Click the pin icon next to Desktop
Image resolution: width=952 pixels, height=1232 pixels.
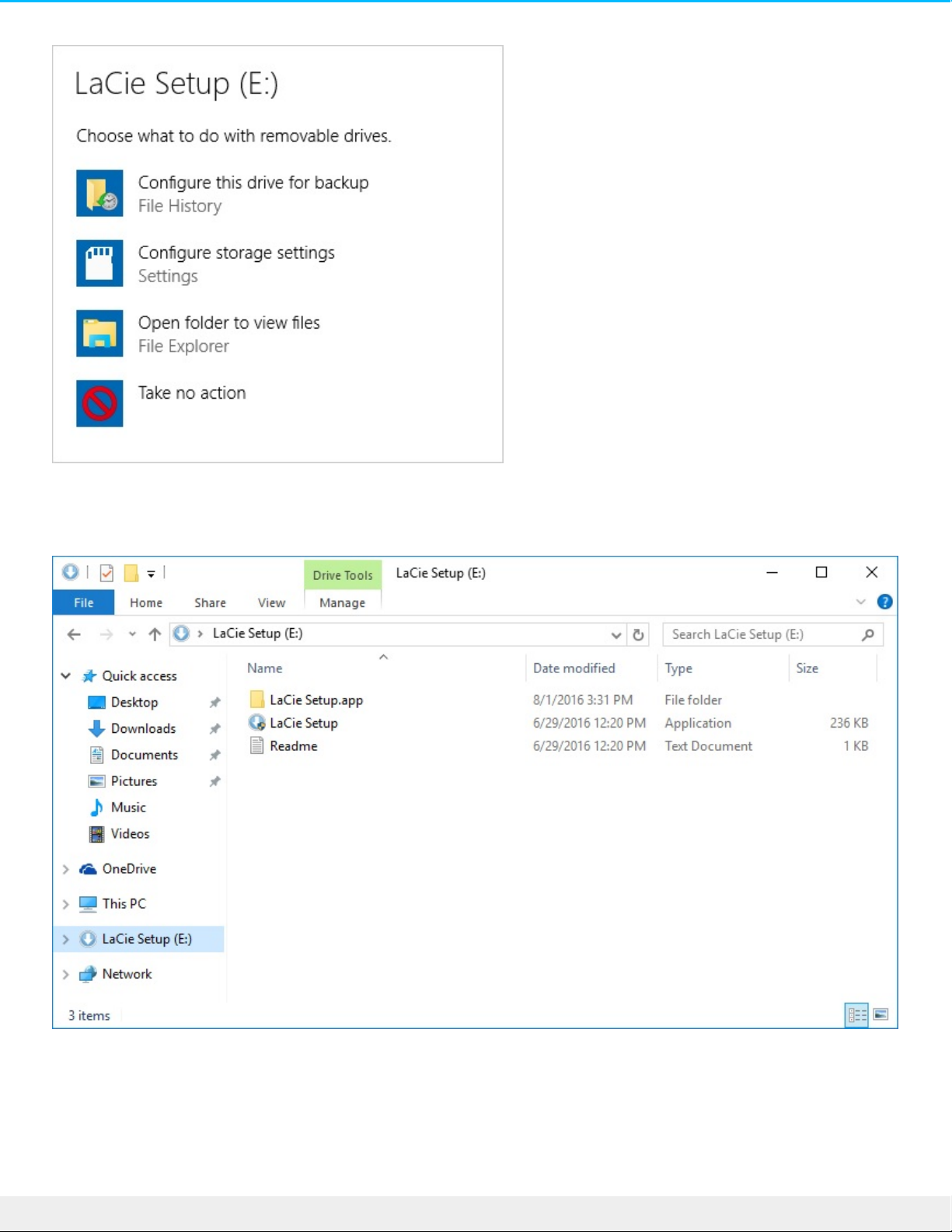click(x=215, y=703)
